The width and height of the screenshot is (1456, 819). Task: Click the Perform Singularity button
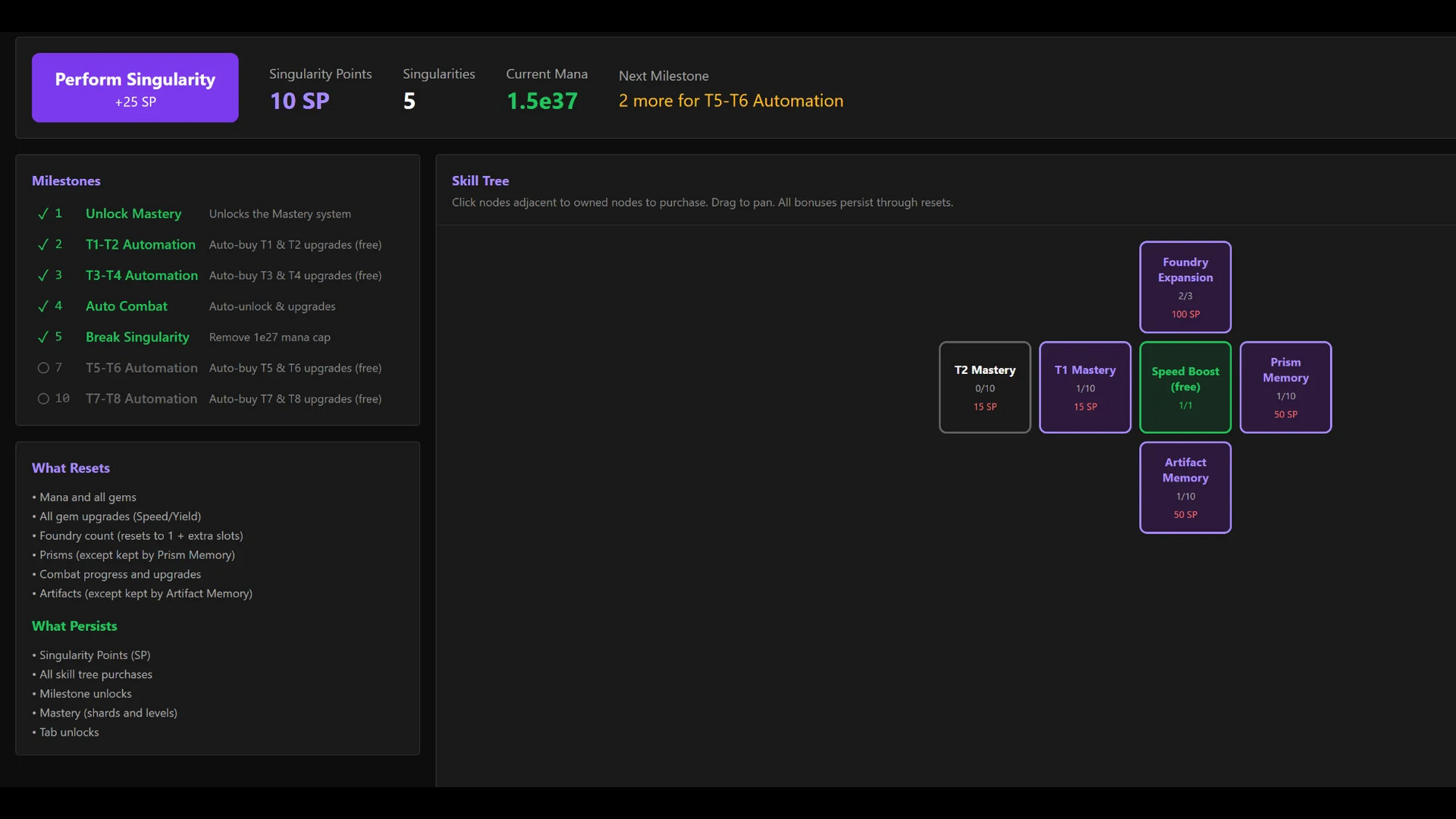[x=135, y=88]
